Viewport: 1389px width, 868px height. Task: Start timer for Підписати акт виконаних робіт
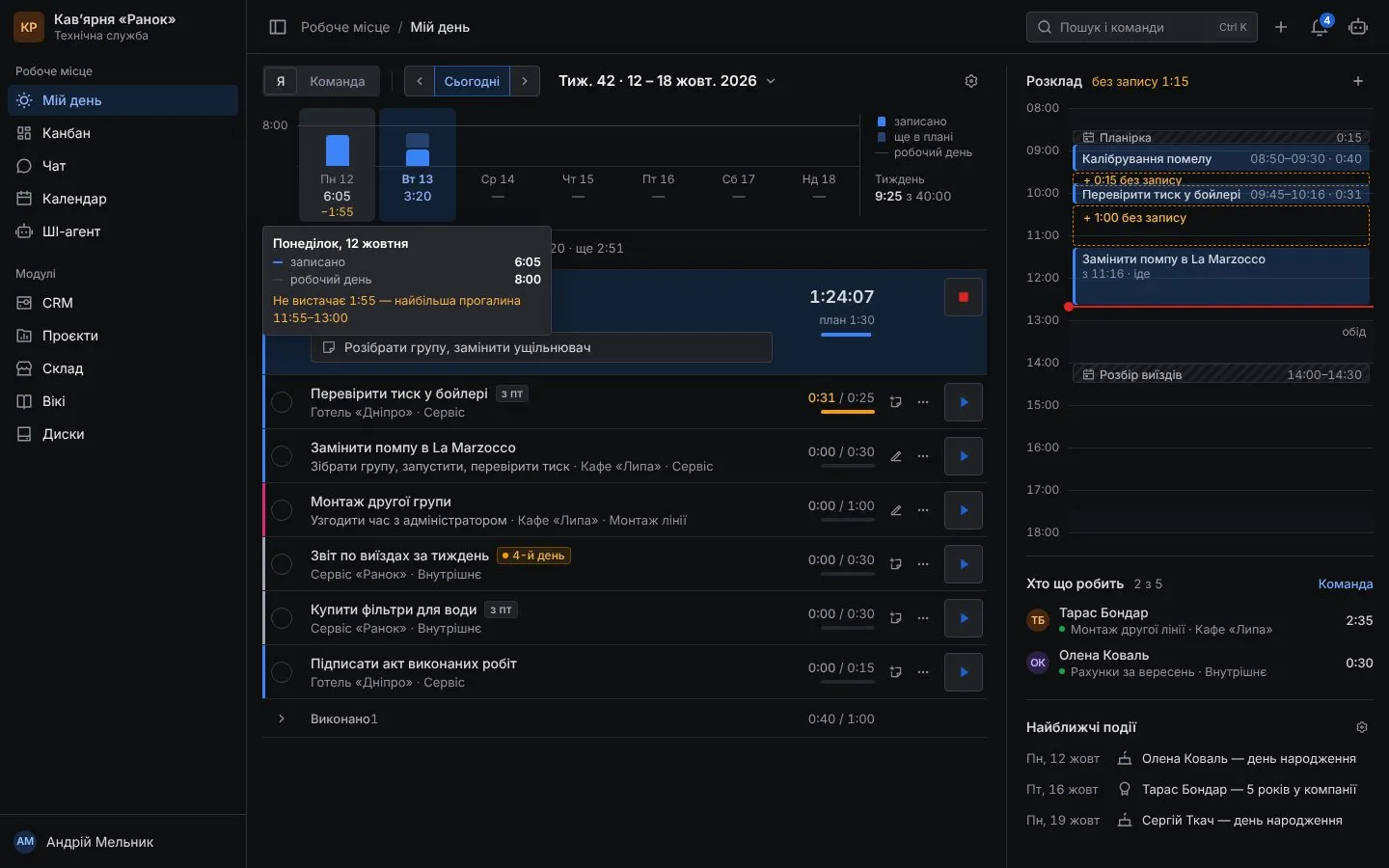pyautogui.click(x=963, y=672)
